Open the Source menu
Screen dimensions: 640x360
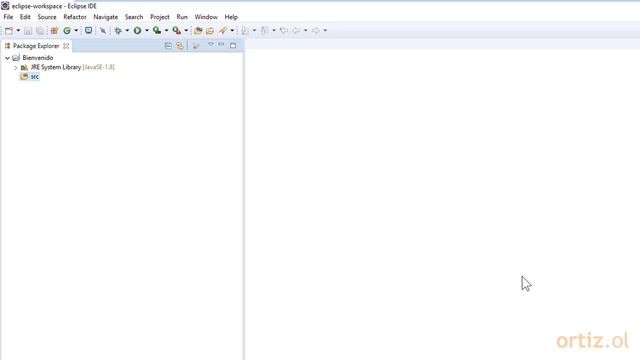coord(47,17)
